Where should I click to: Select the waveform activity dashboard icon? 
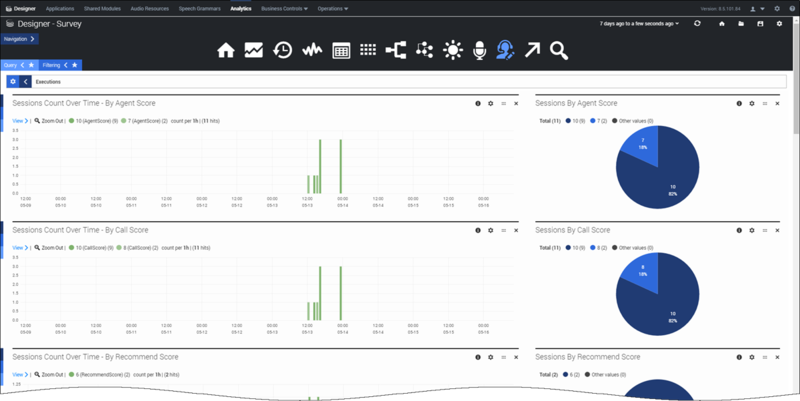311,50
